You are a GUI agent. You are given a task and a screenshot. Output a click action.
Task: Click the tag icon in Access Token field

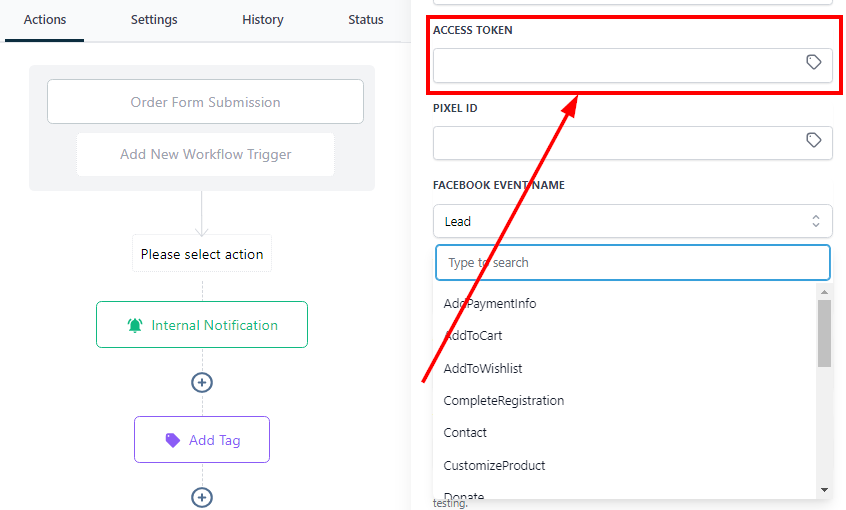(x=814, y=63)
